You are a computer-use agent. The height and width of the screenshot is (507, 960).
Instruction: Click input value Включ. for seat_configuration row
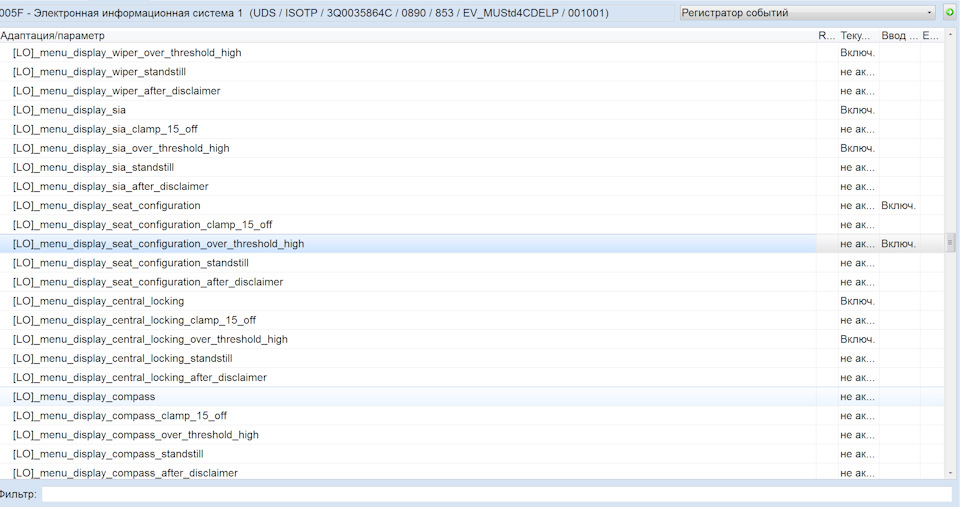[898, 205]
